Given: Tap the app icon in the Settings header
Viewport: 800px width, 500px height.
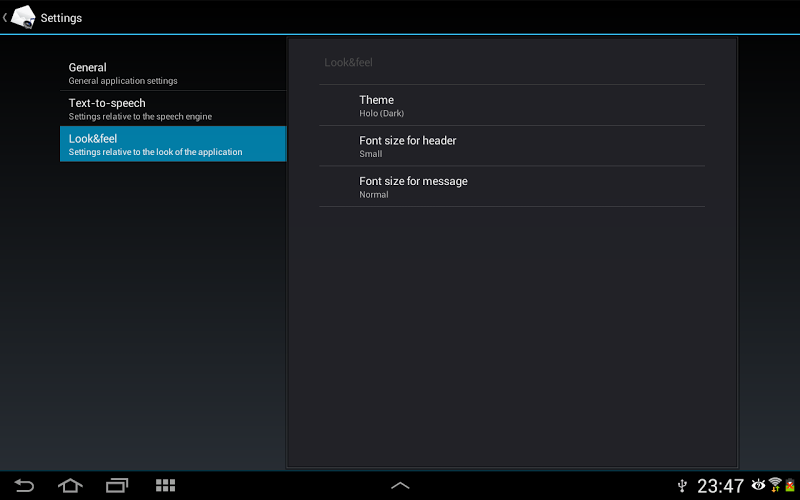Looking at the screenshot, I should pos(23,17).
